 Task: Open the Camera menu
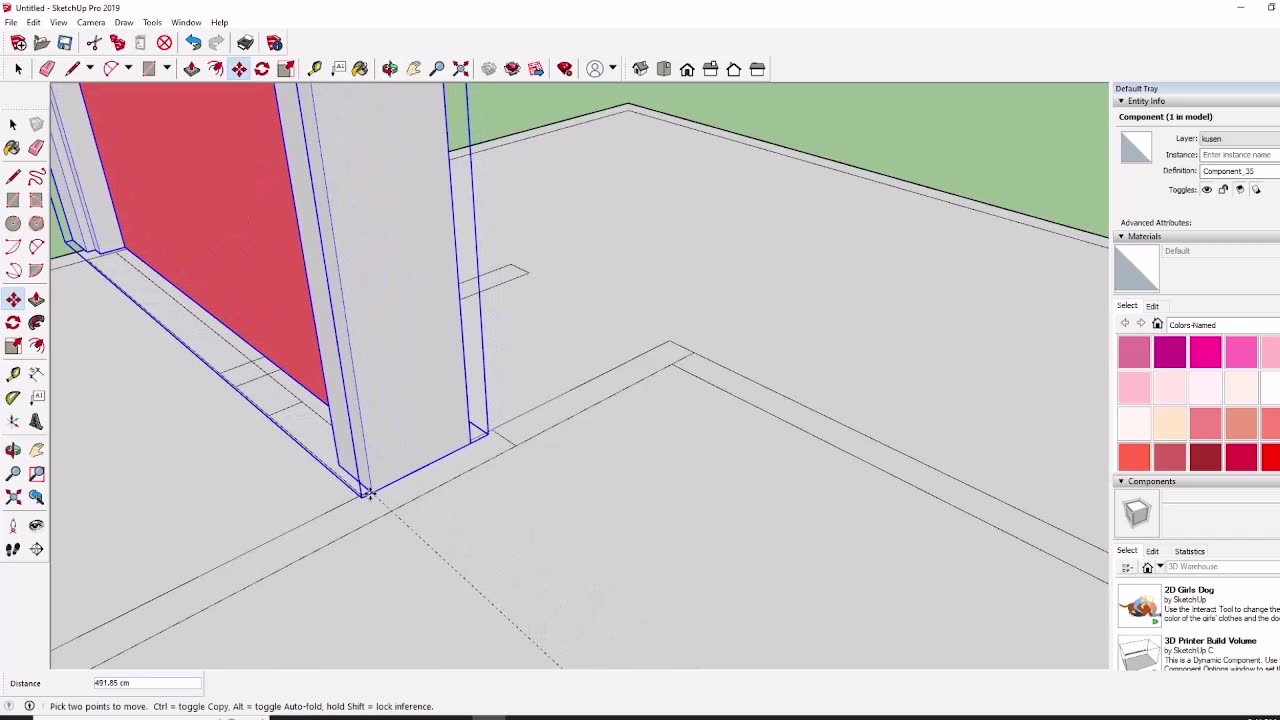click(91, 22)
